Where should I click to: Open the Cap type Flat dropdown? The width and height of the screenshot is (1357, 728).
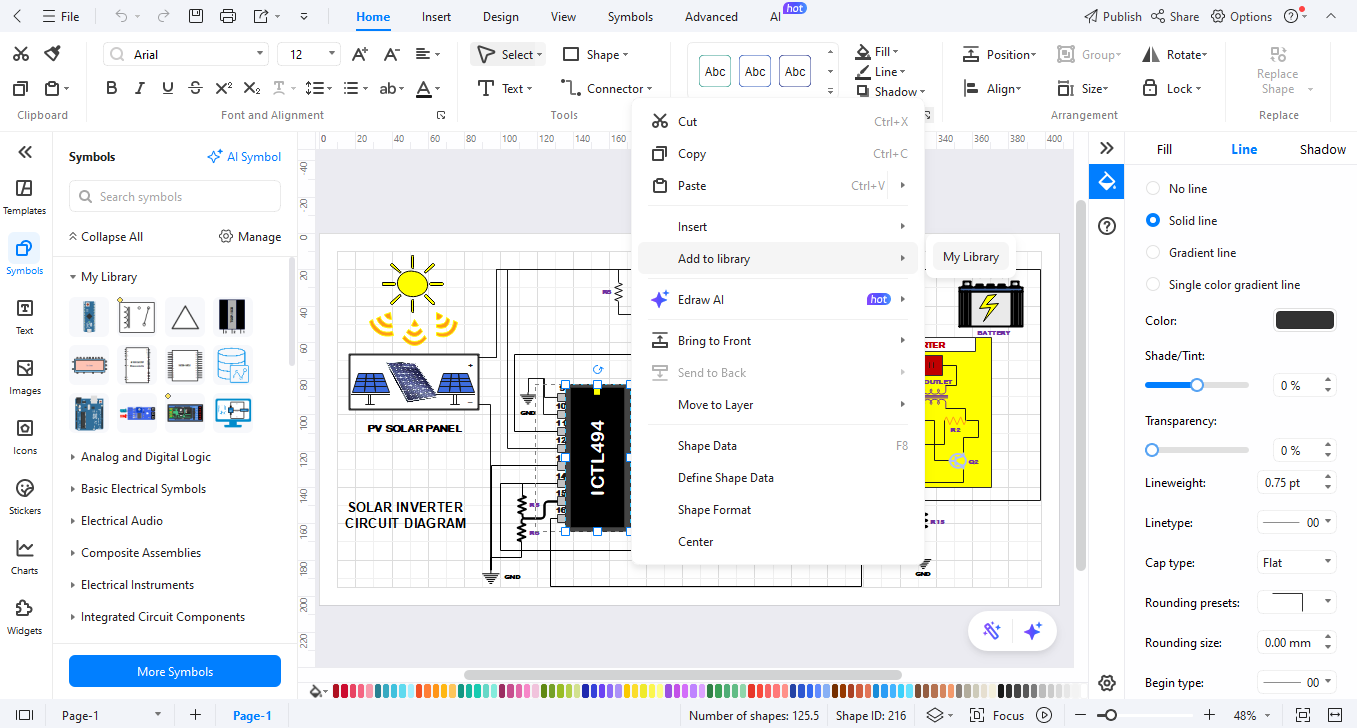point(1296,562)
